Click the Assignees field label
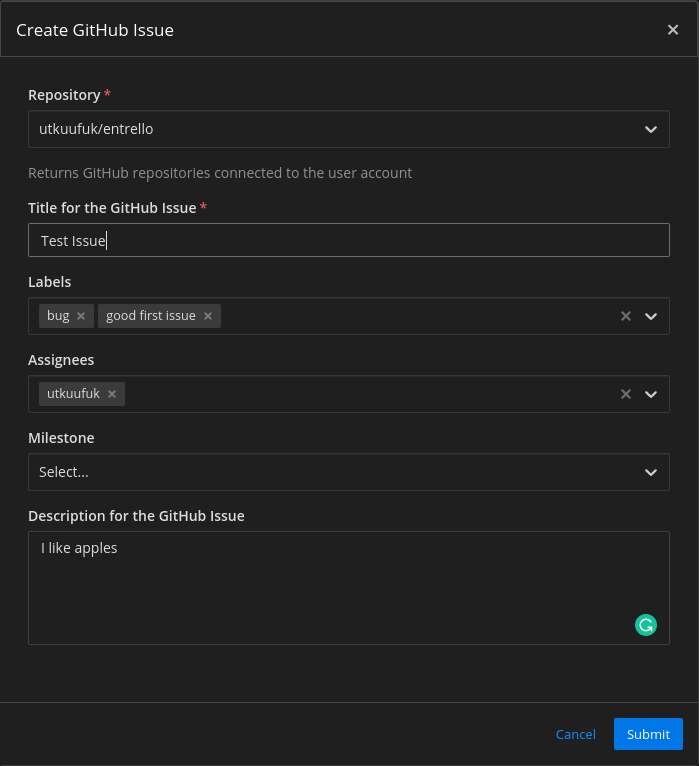 [x=61, y=360]
